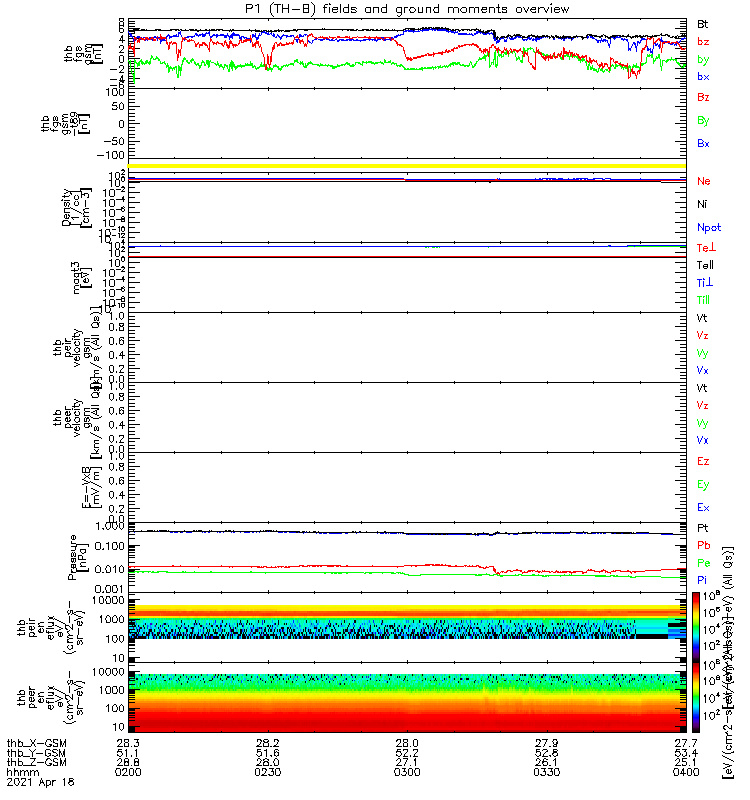Viewport: 750px width, 800px height.
Task: Click the date label "2021 Apr 18"
Action: tap(40, 782)
